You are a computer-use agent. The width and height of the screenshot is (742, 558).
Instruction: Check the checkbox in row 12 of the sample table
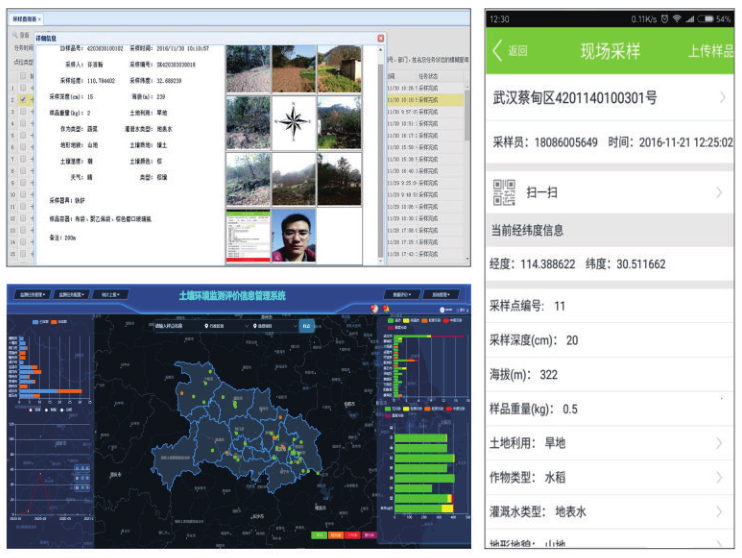pos(23,218)
